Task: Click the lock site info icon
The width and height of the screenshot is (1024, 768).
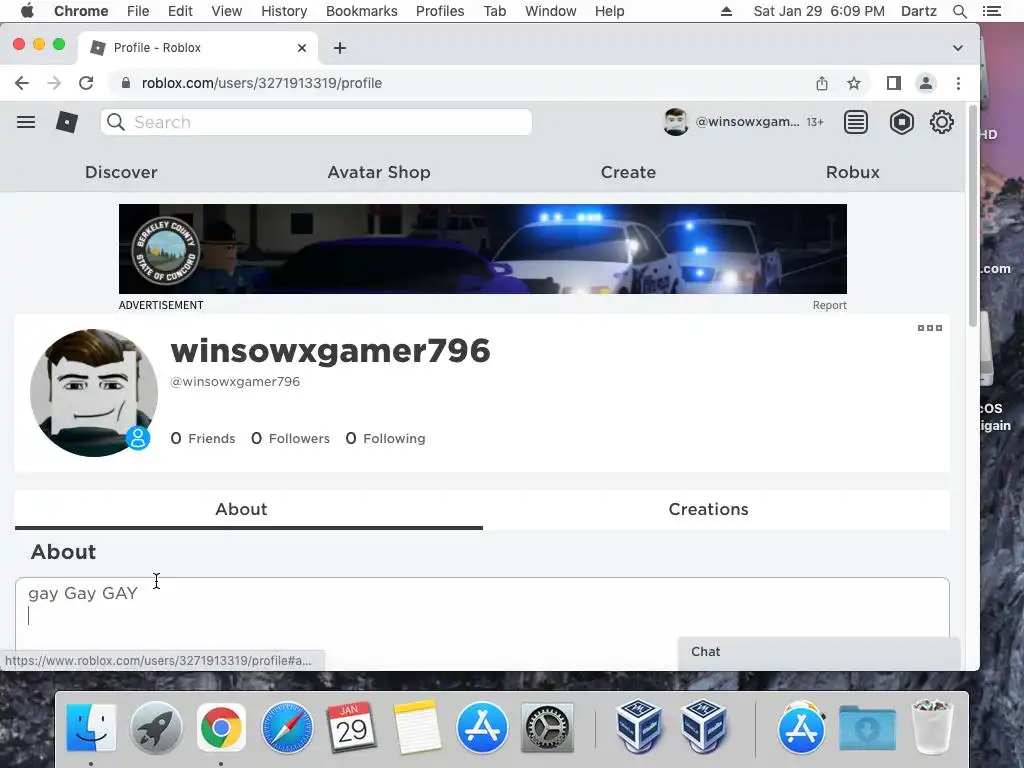Action: click(x=127, y=83)
